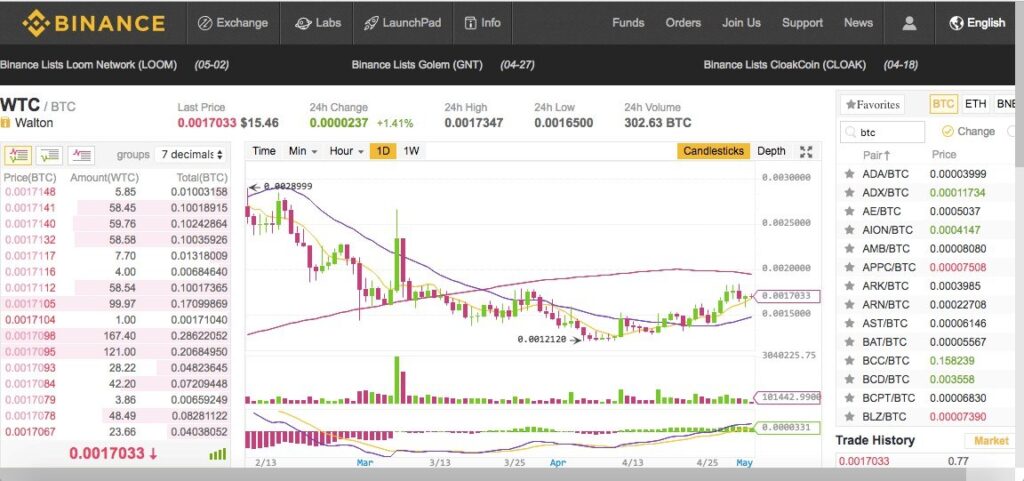Click the Market trade history button
Screen dimensions: 1024x481
[991, 441]
